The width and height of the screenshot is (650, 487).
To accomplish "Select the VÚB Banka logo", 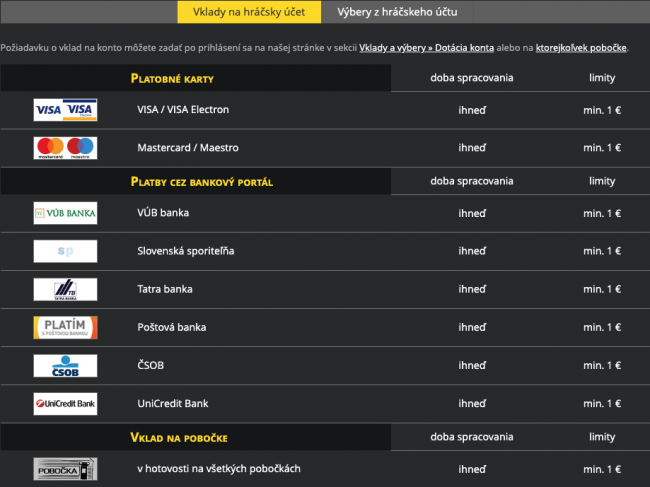I will pyautogui.click(x=65, y=213).
